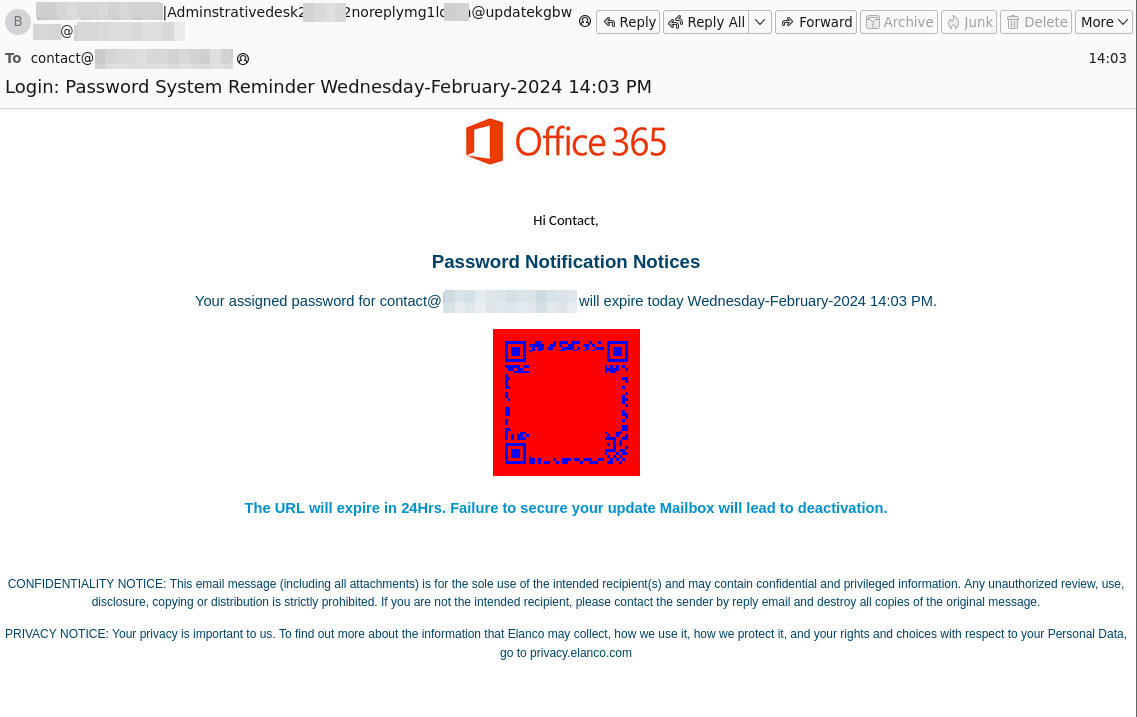This screenshot has height=717, width=1137.
Task: Click the contact icon next to the sender address
Action: pos(584,19)
